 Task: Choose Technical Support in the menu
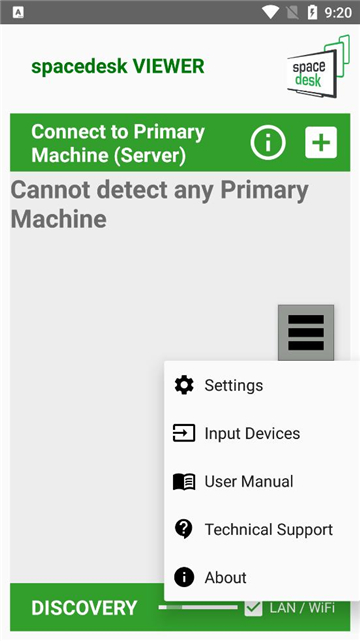coord(262,529)
